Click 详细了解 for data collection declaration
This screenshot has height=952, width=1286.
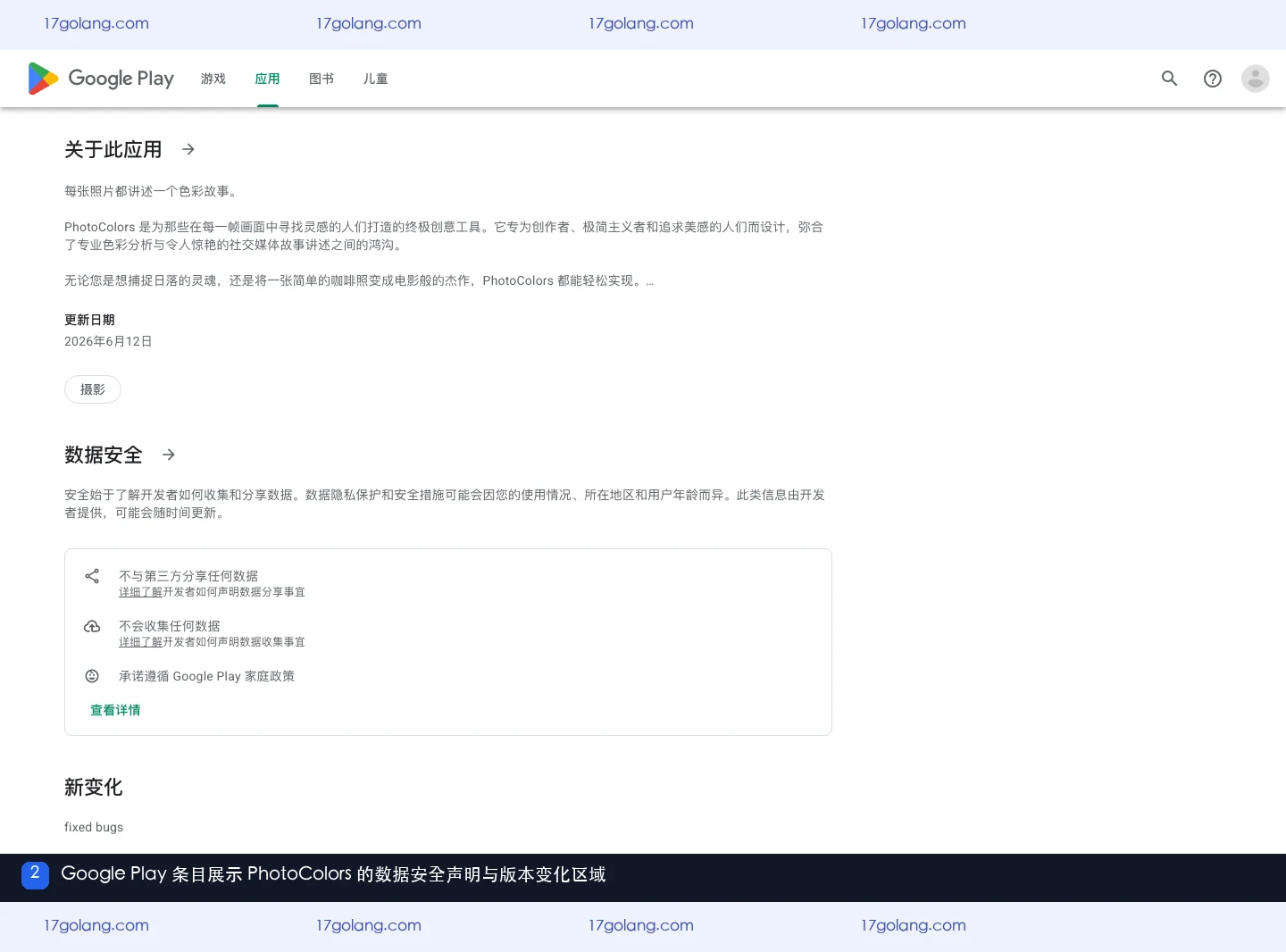(141, 642)
